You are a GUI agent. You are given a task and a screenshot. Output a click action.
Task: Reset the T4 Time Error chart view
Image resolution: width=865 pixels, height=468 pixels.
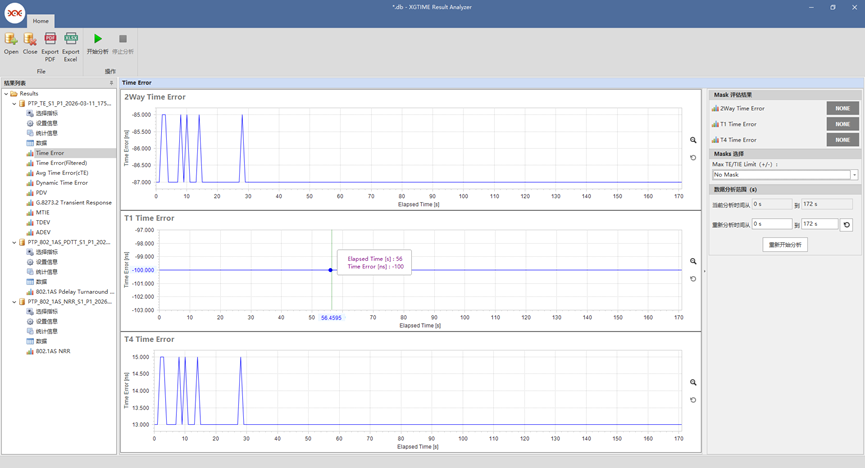693,400
